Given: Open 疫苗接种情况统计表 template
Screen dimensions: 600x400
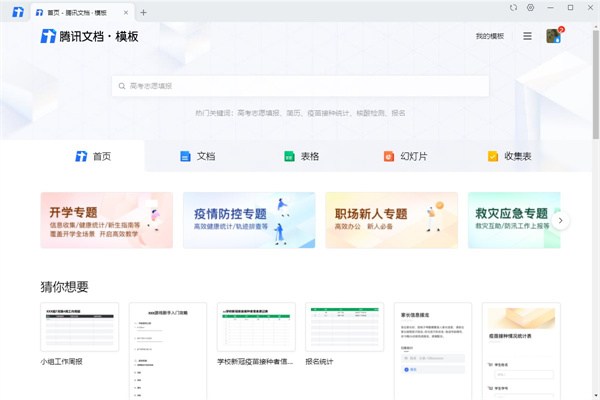Looking at the screenshot, I should [521, 351].
